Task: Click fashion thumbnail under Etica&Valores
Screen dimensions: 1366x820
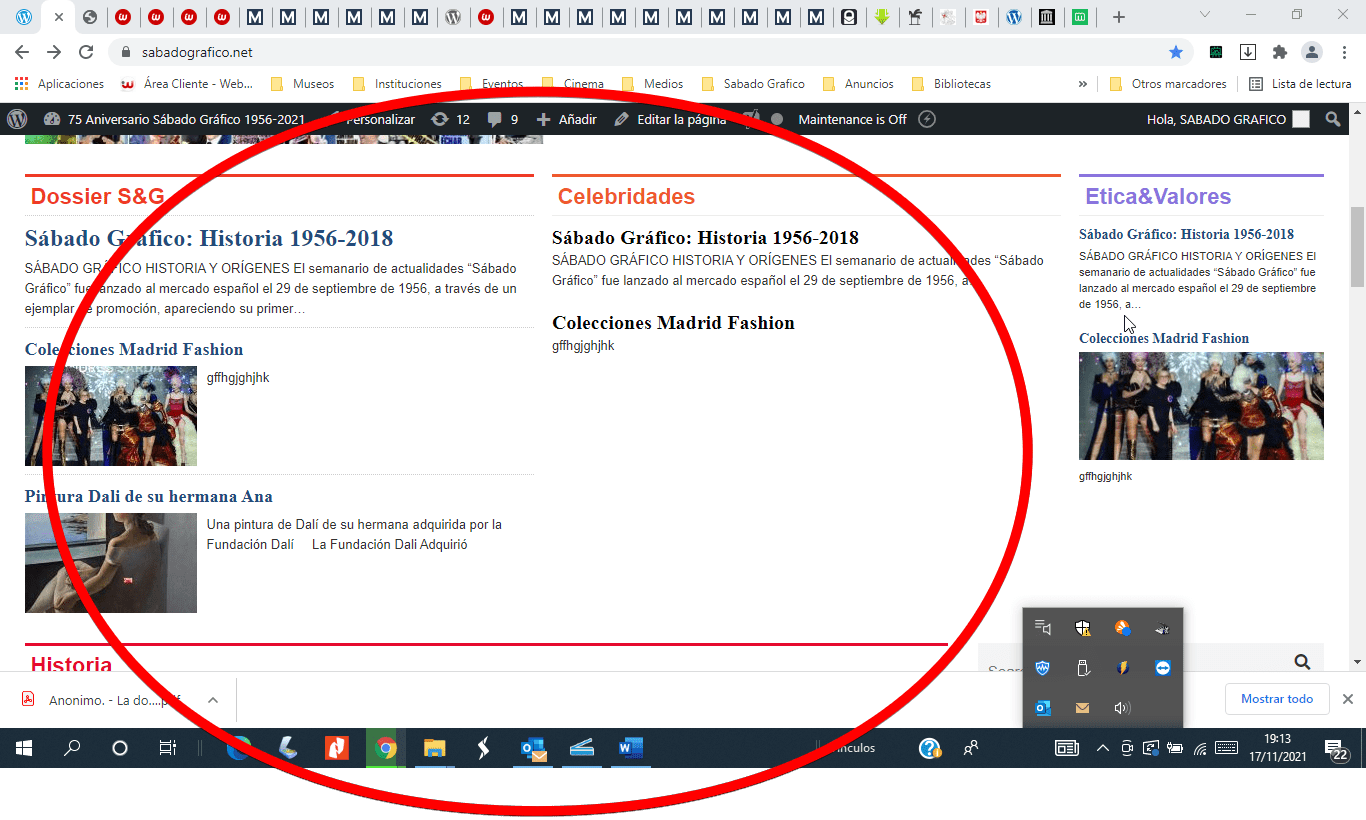Action: (x=1201, y=406)
